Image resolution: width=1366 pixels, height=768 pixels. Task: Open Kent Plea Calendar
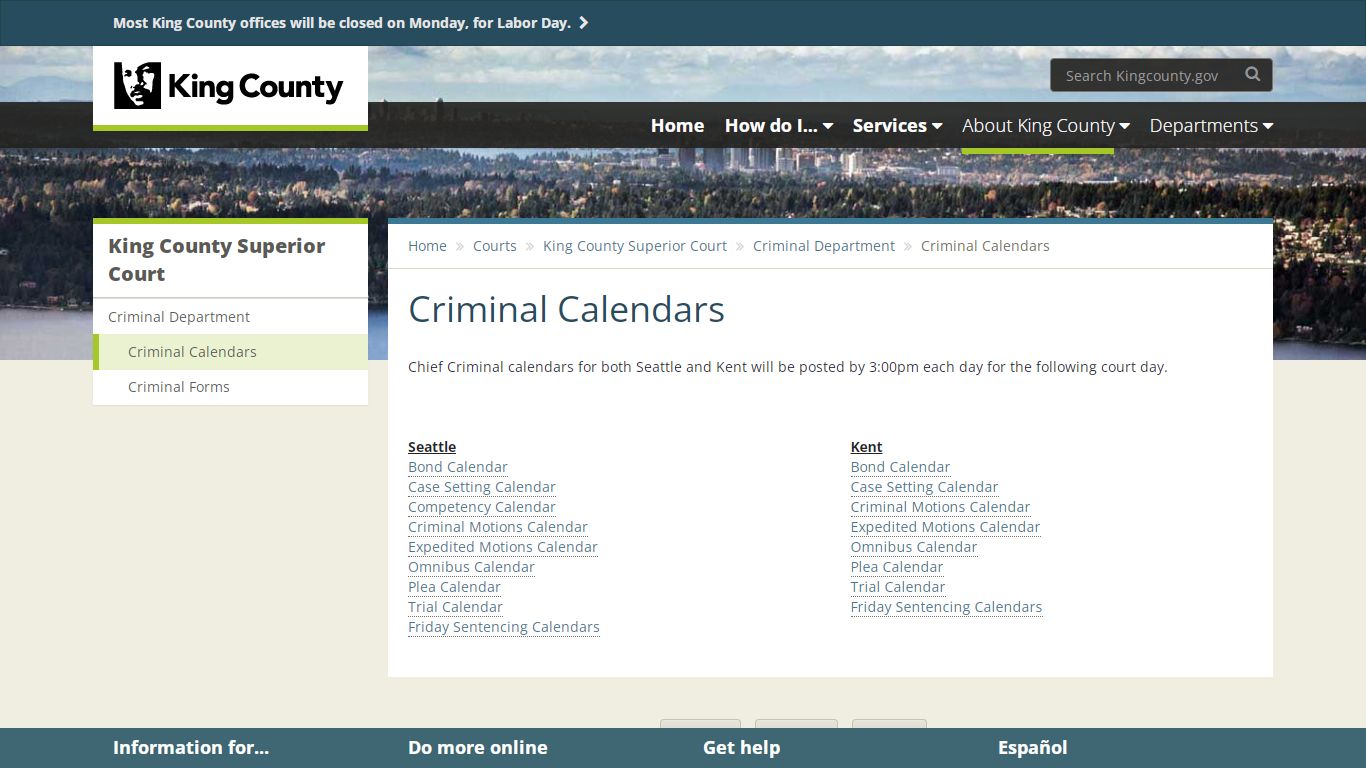[897, 567]
